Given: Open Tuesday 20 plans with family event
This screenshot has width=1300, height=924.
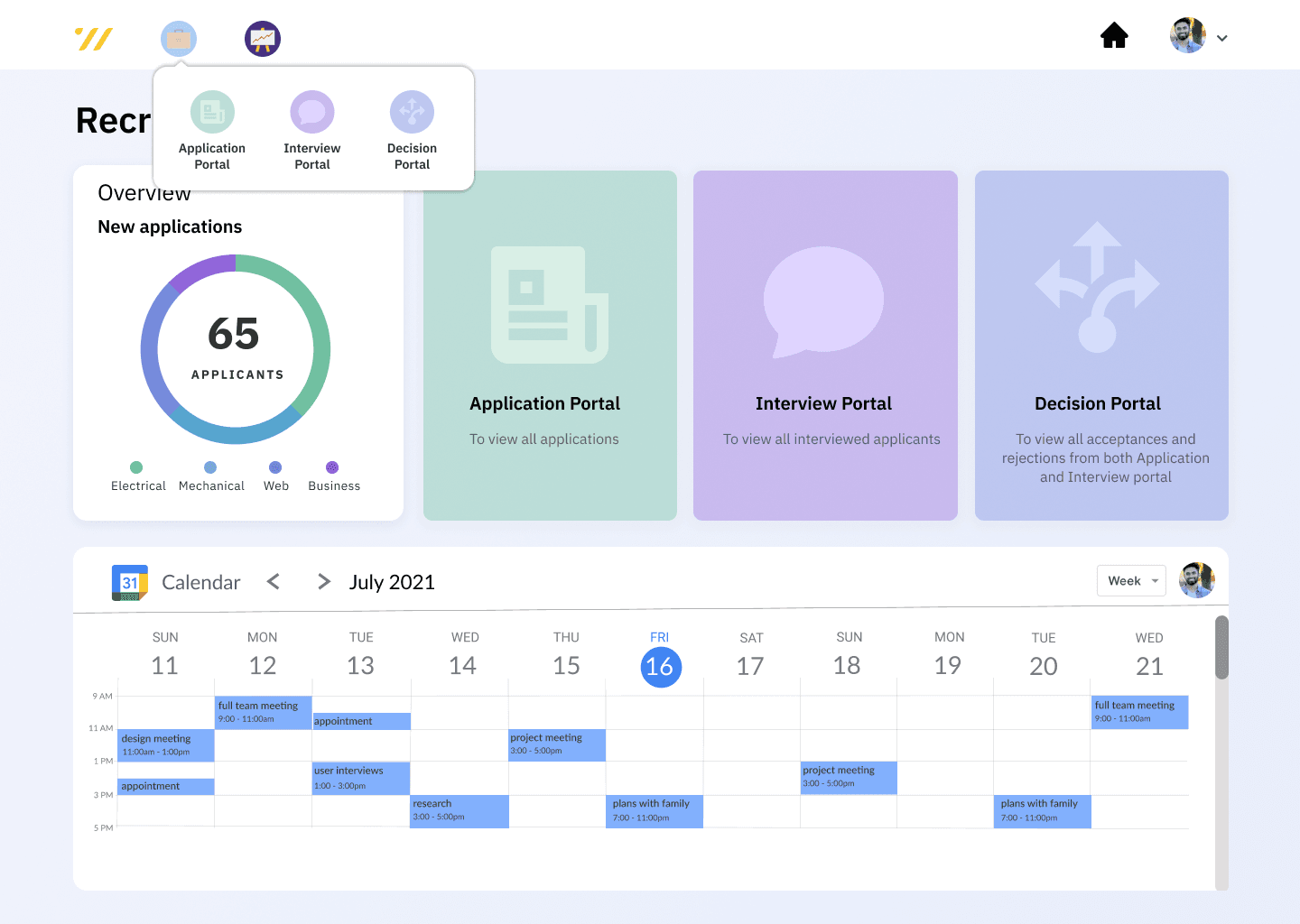Looking at the screenshot, I should click(x=1043, y=811).
